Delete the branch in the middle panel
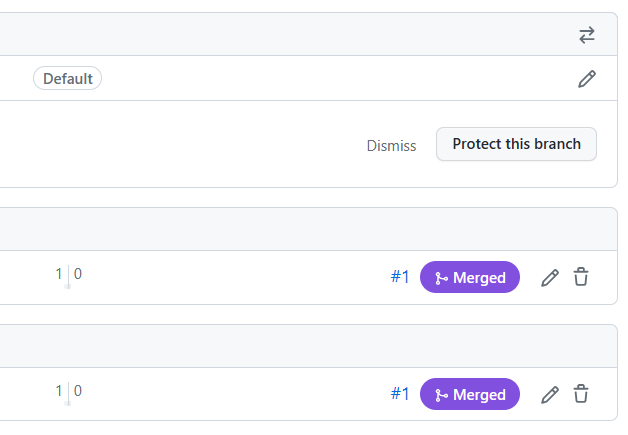The image size is (628, 435). click(581, 278)
